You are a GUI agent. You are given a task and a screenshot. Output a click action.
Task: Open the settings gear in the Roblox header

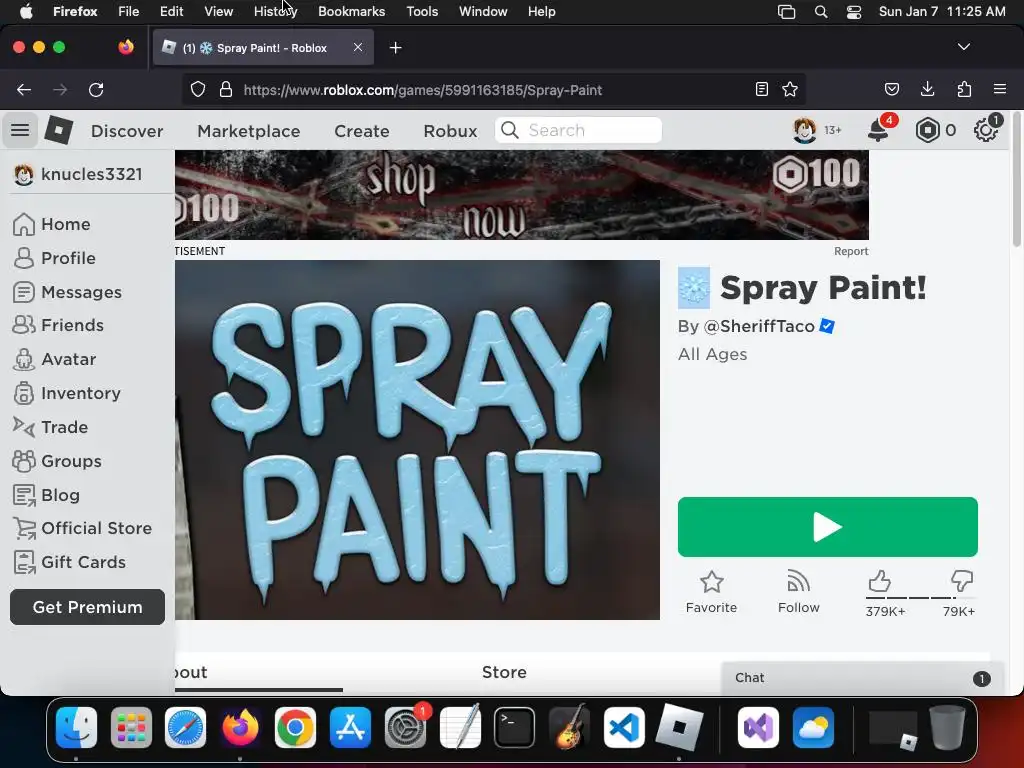[x=985, y=130]
